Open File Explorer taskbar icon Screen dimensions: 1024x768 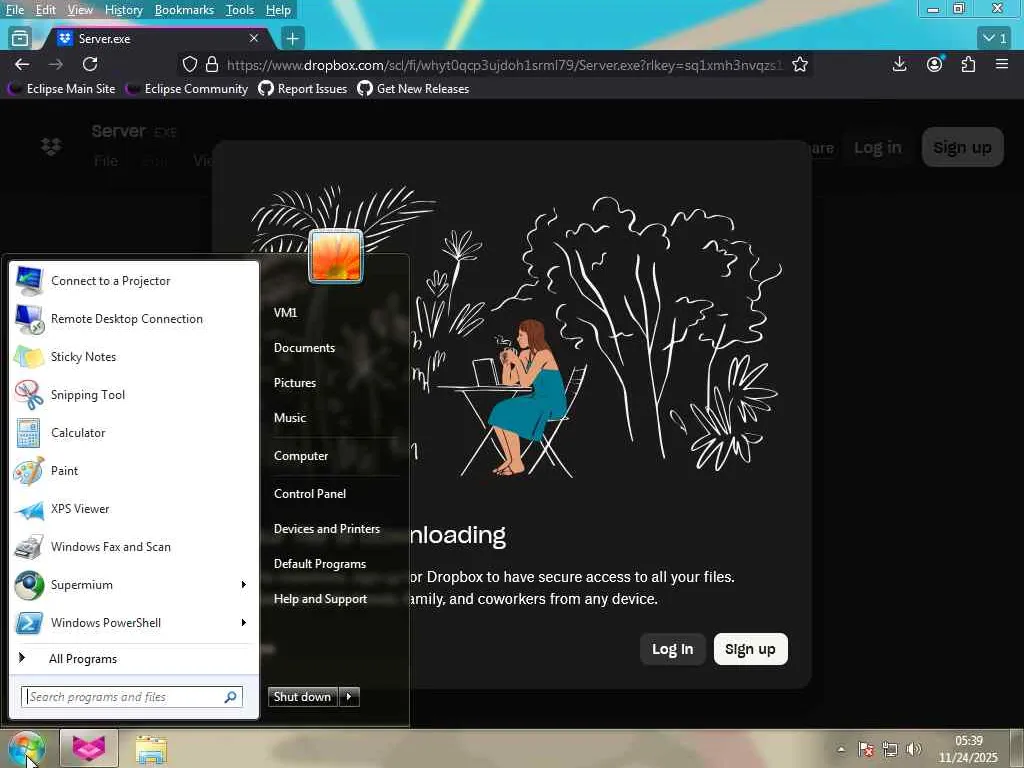151,749
